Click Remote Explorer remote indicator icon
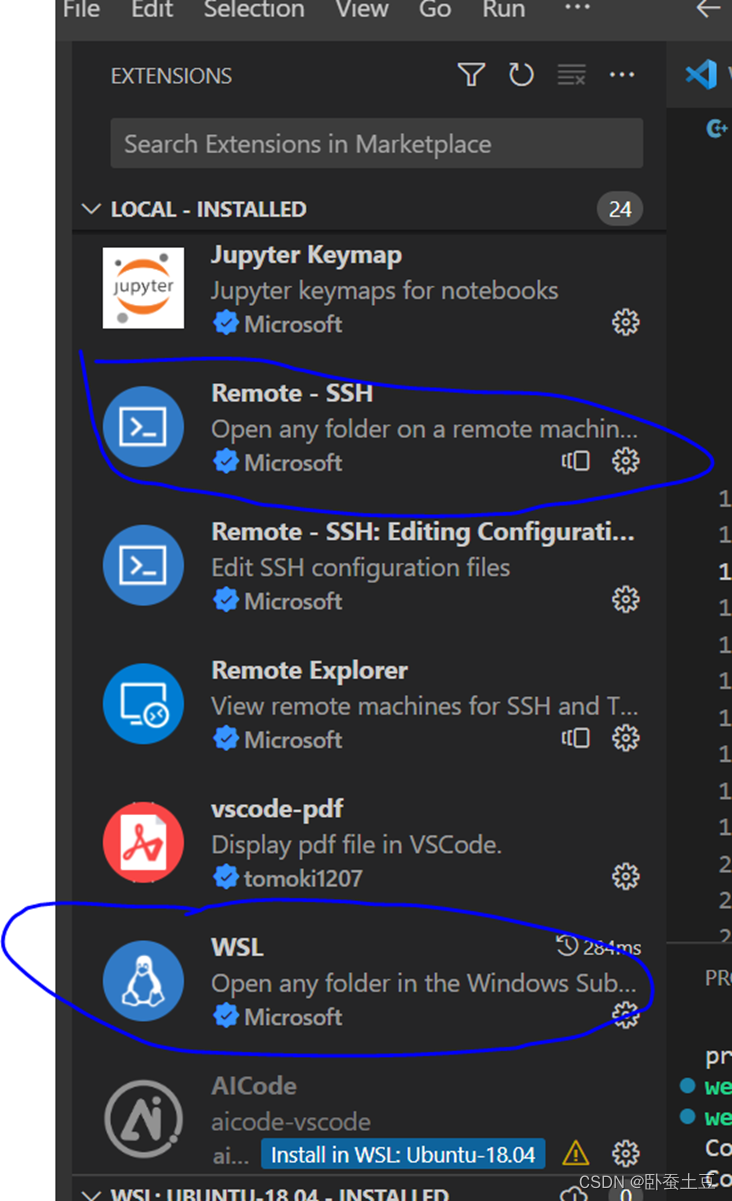This screenshot has height=1201, width=732. [576, 738]
